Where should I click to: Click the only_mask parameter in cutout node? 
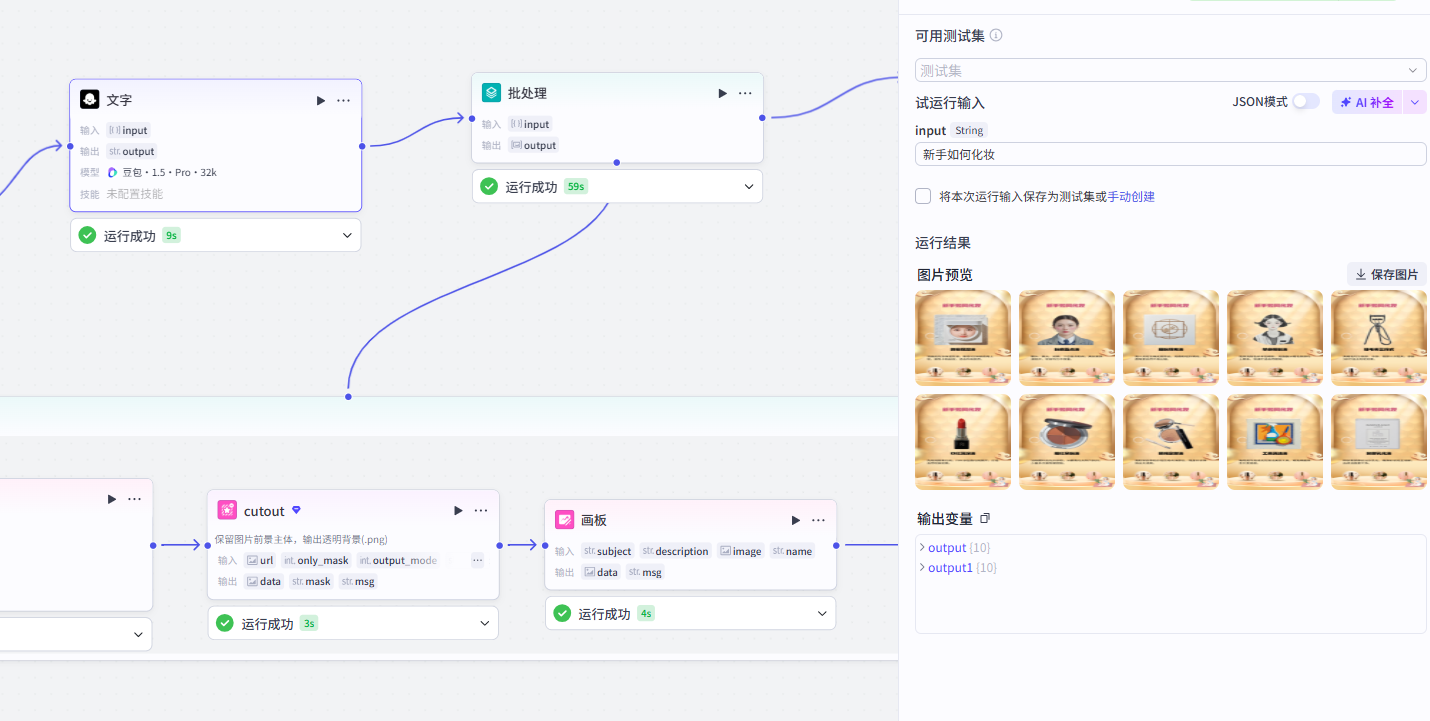317,560
